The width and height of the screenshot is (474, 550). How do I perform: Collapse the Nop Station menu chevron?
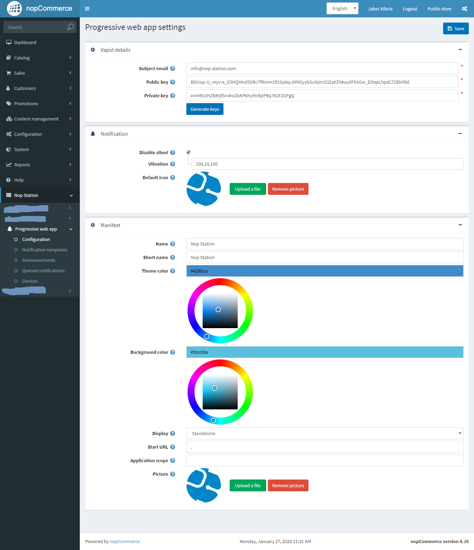[71, 195]
